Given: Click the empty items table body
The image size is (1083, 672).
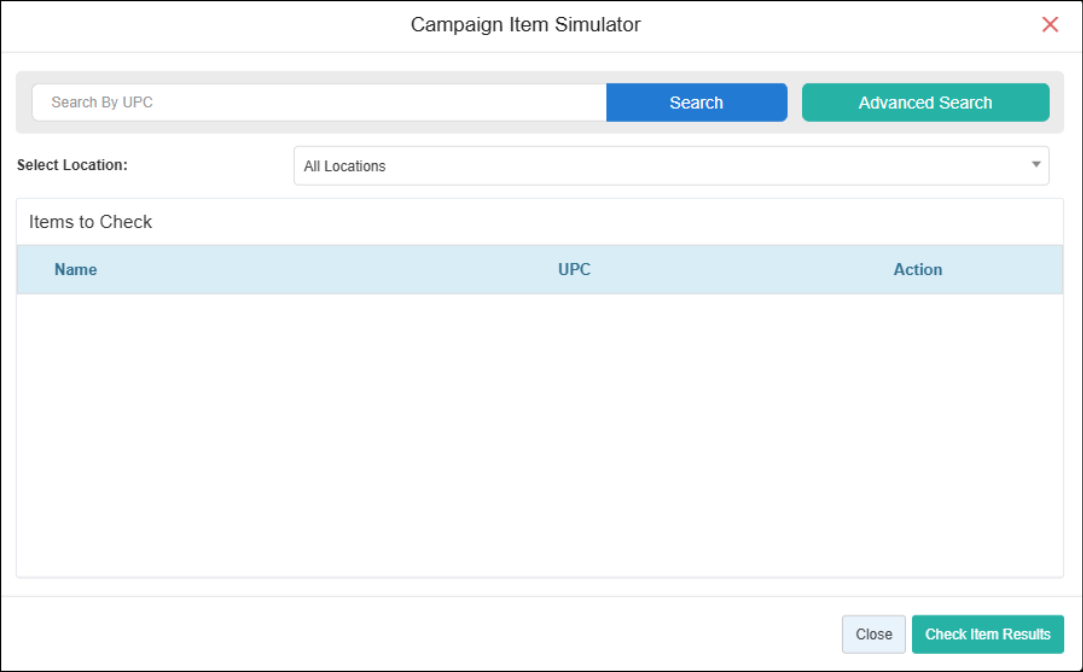Looking at the screenshot, I should 540,435.
